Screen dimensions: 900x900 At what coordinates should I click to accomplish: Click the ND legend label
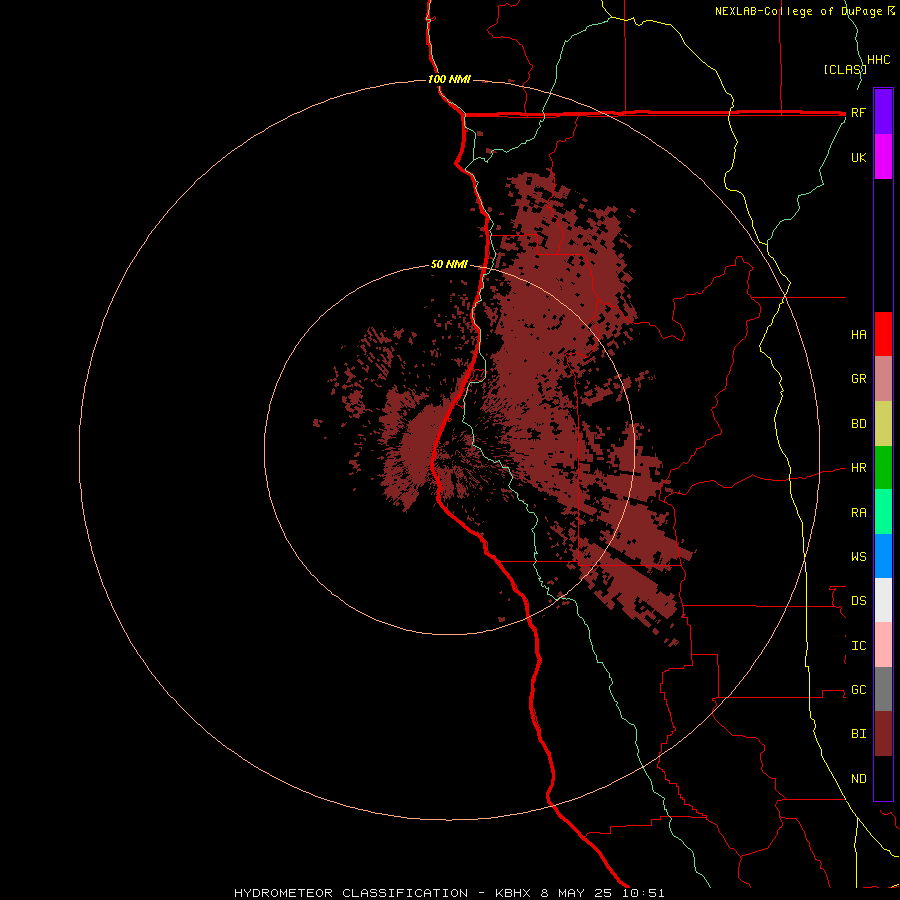(859, 779)
